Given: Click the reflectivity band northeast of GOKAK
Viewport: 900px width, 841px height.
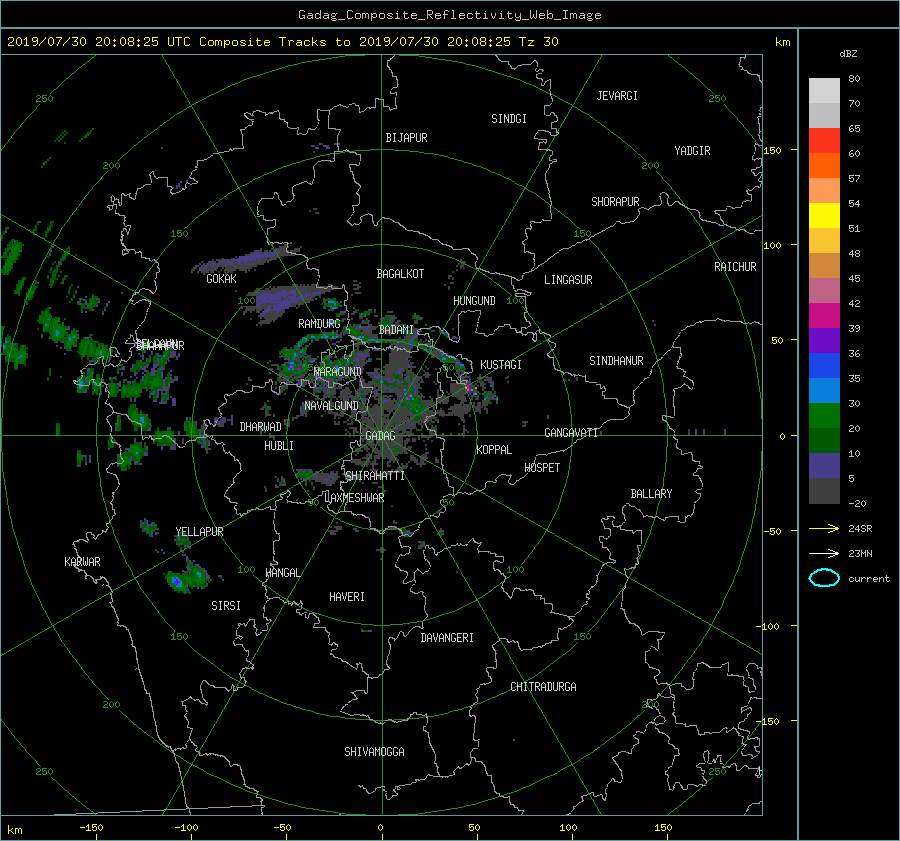Looking at the screenshot, I should point(247,260).
